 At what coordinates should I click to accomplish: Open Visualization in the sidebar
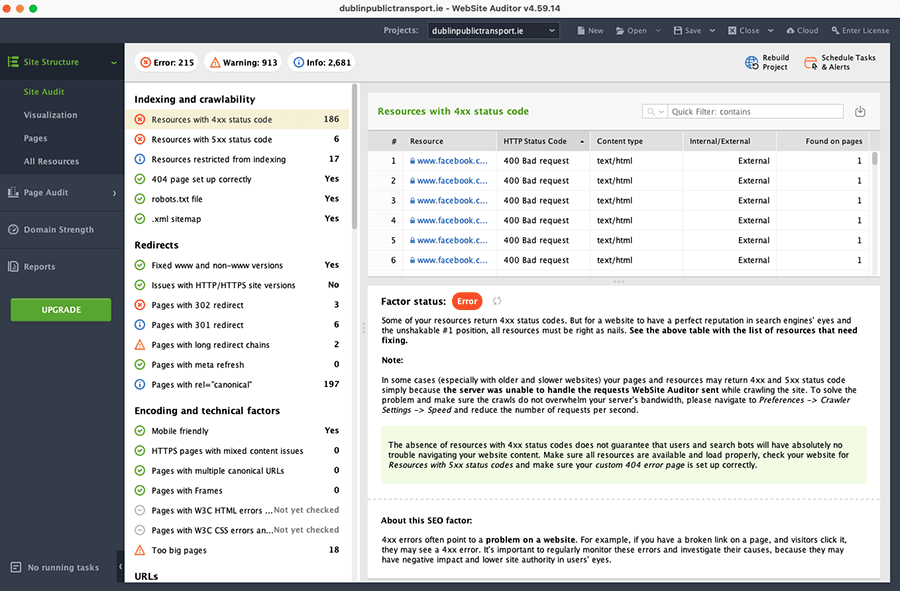click(51, 115)
